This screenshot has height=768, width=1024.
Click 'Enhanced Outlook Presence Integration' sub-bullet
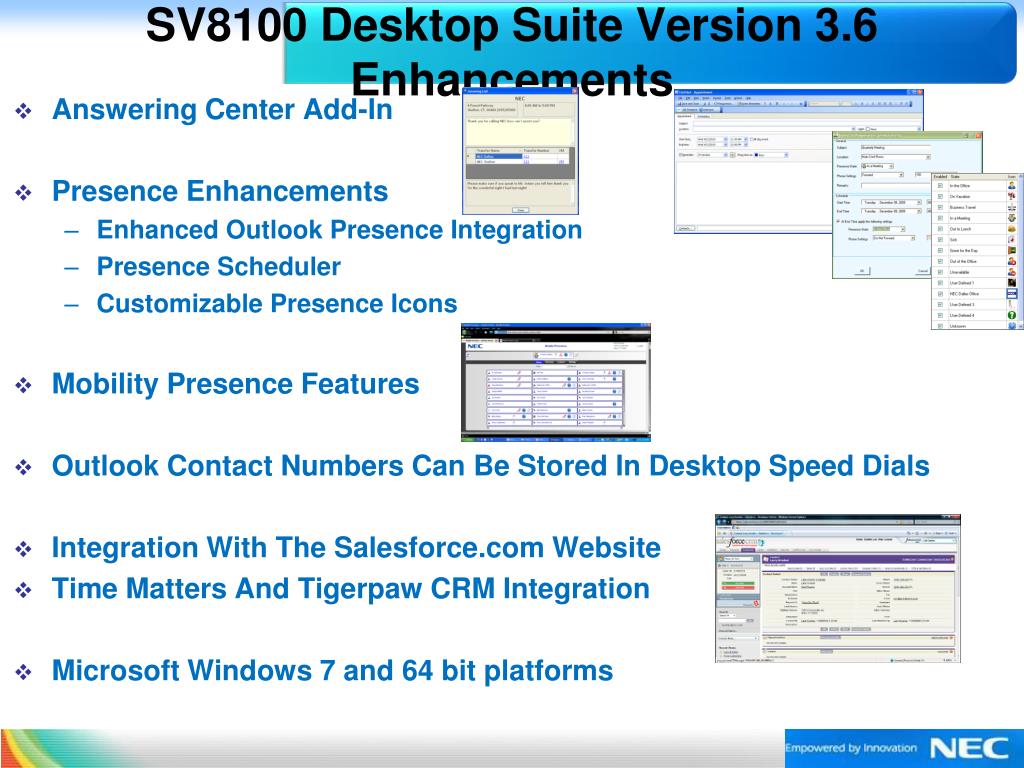click(x=340, y=230)
